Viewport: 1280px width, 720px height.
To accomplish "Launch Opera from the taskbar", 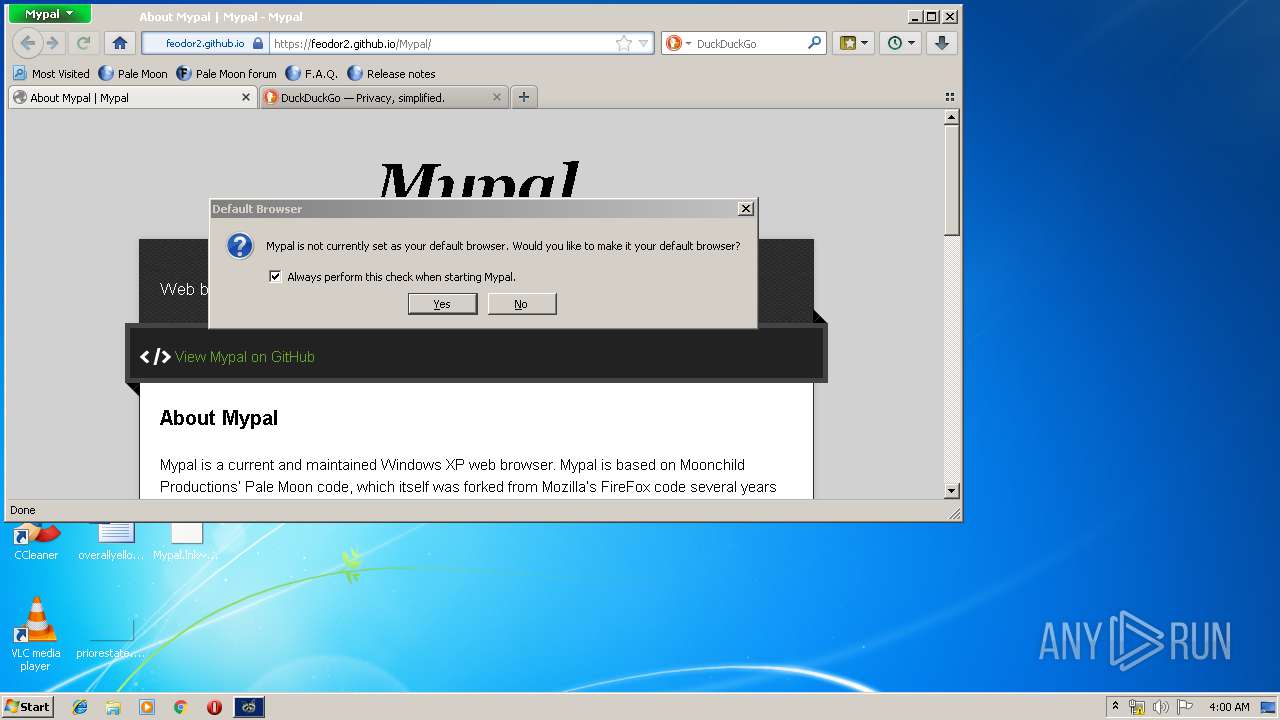I will 214,707.
